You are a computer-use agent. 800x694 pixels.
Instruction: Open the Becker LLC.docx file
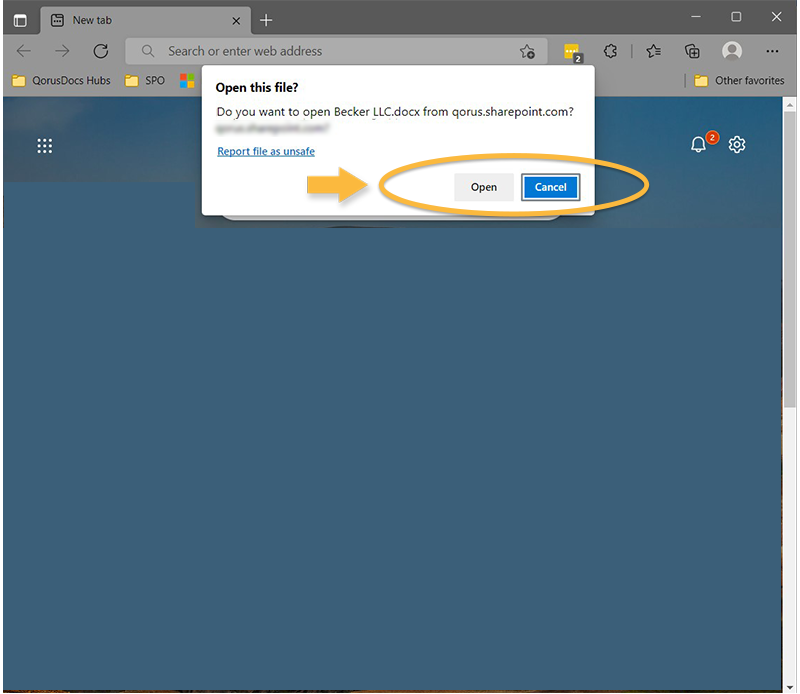click(483, 187)
